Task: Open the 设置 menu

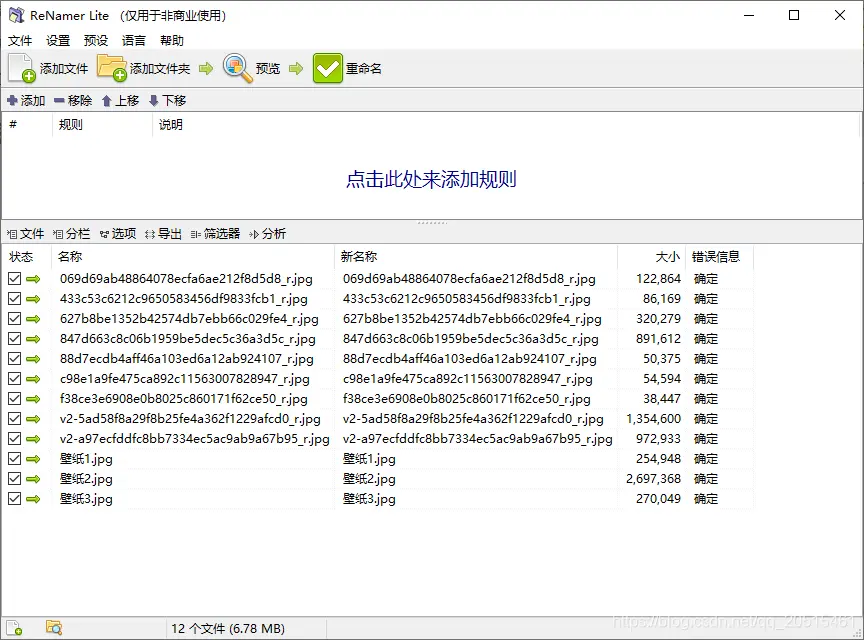Action: click(56, 40)
